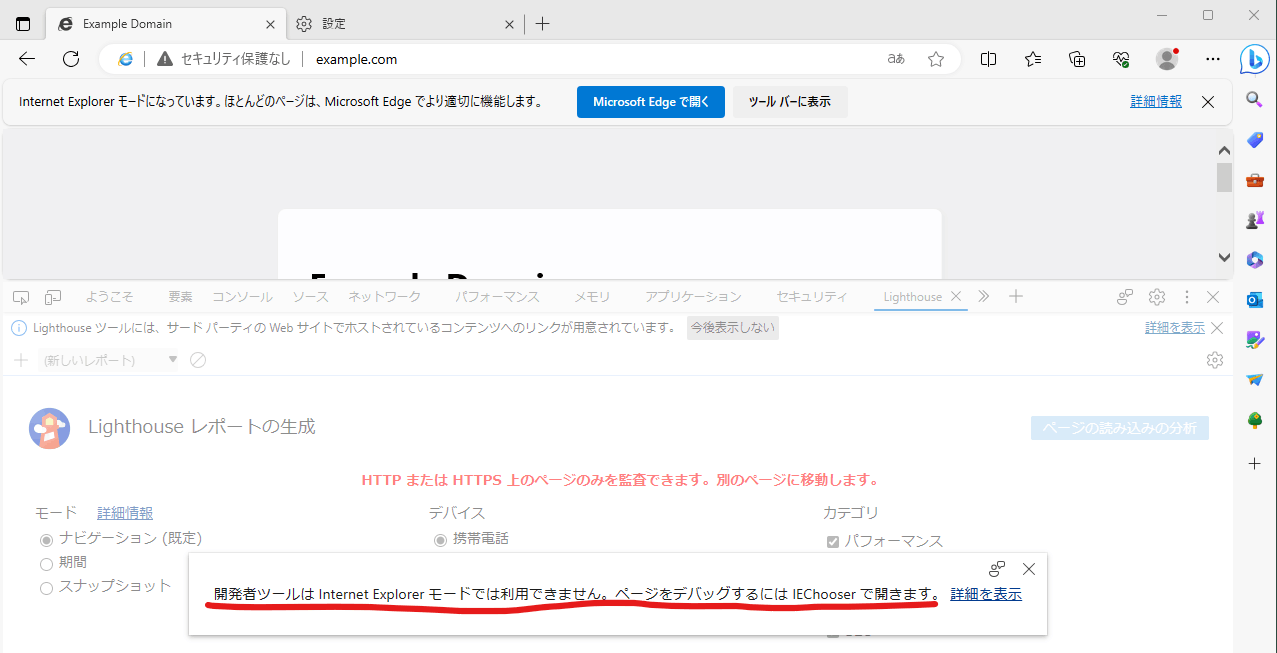Switch to the 設定 browser tab
The width and height of the screenshot is (1277, 653).
(x=407, y=23)
